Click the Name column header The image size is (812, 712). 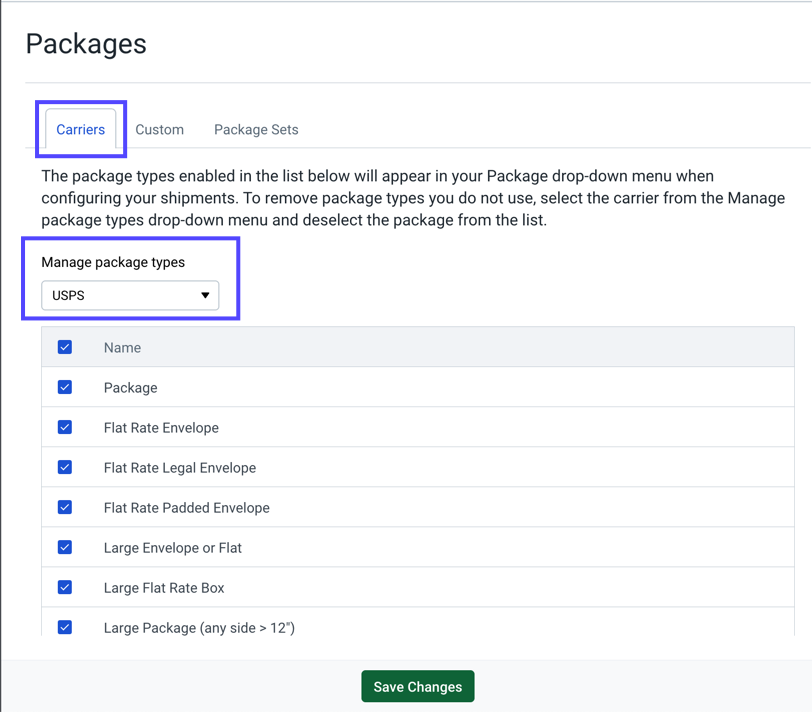(122, 347)
